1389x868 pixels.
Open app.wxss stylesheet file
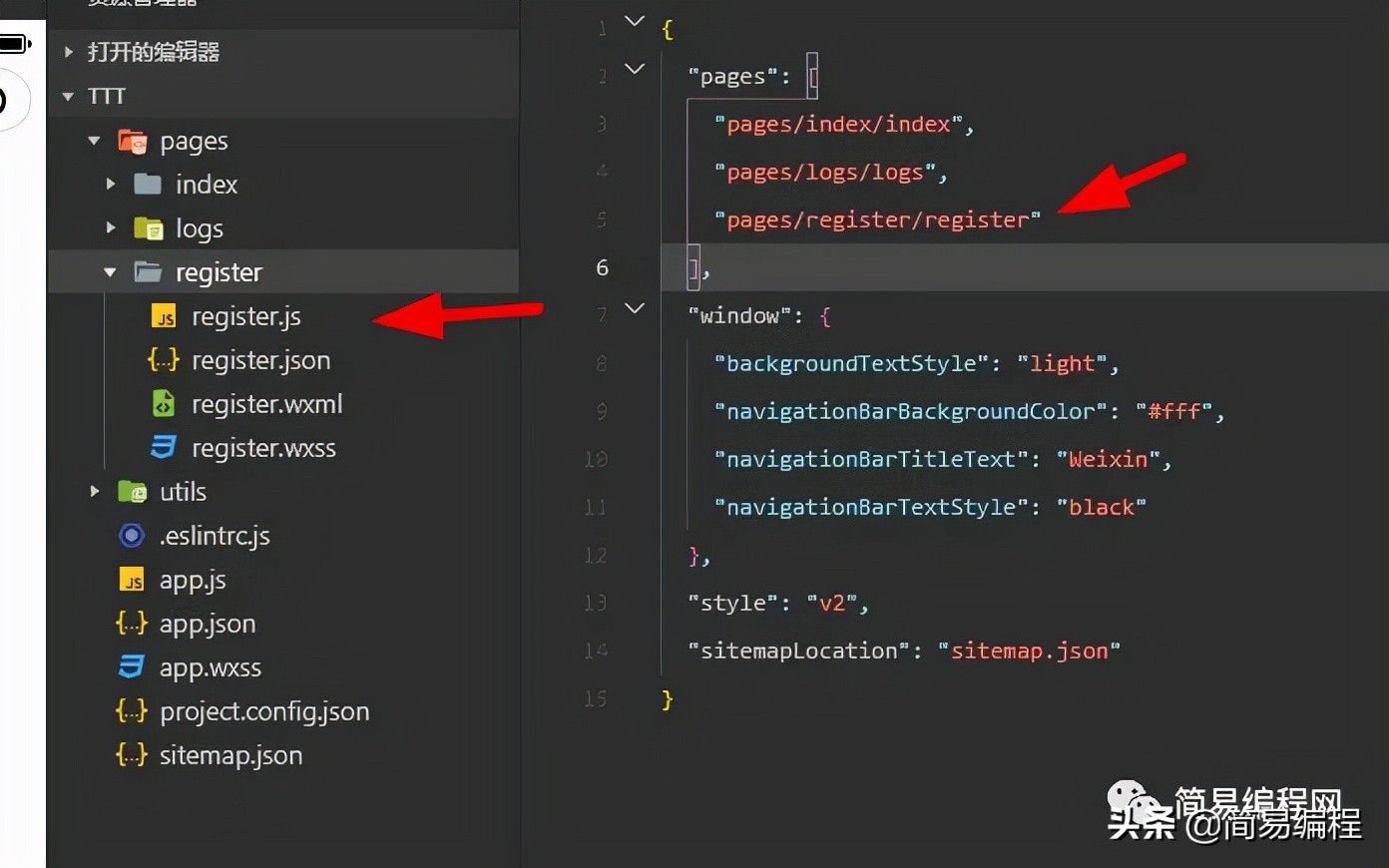pyautogui.click(x=210, y=667)
